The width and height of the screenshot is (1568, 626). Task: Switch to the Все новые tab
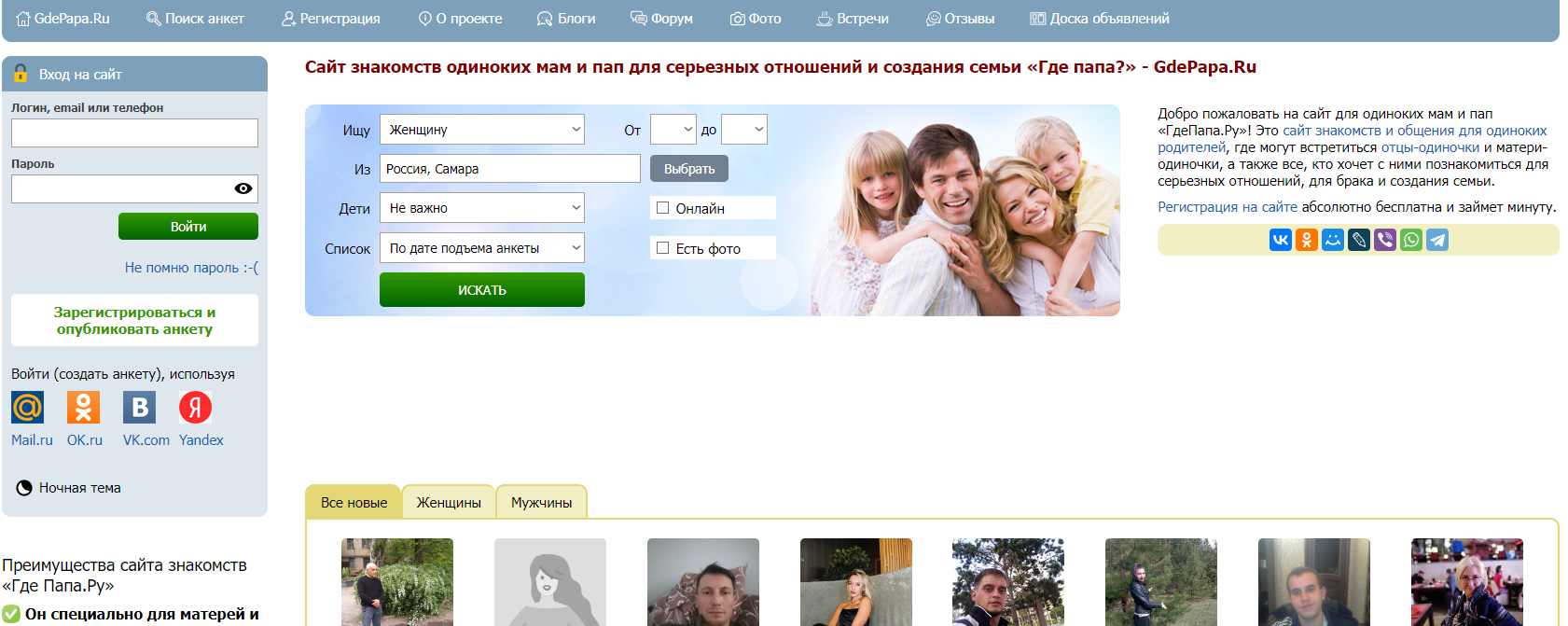click(354, 502)
